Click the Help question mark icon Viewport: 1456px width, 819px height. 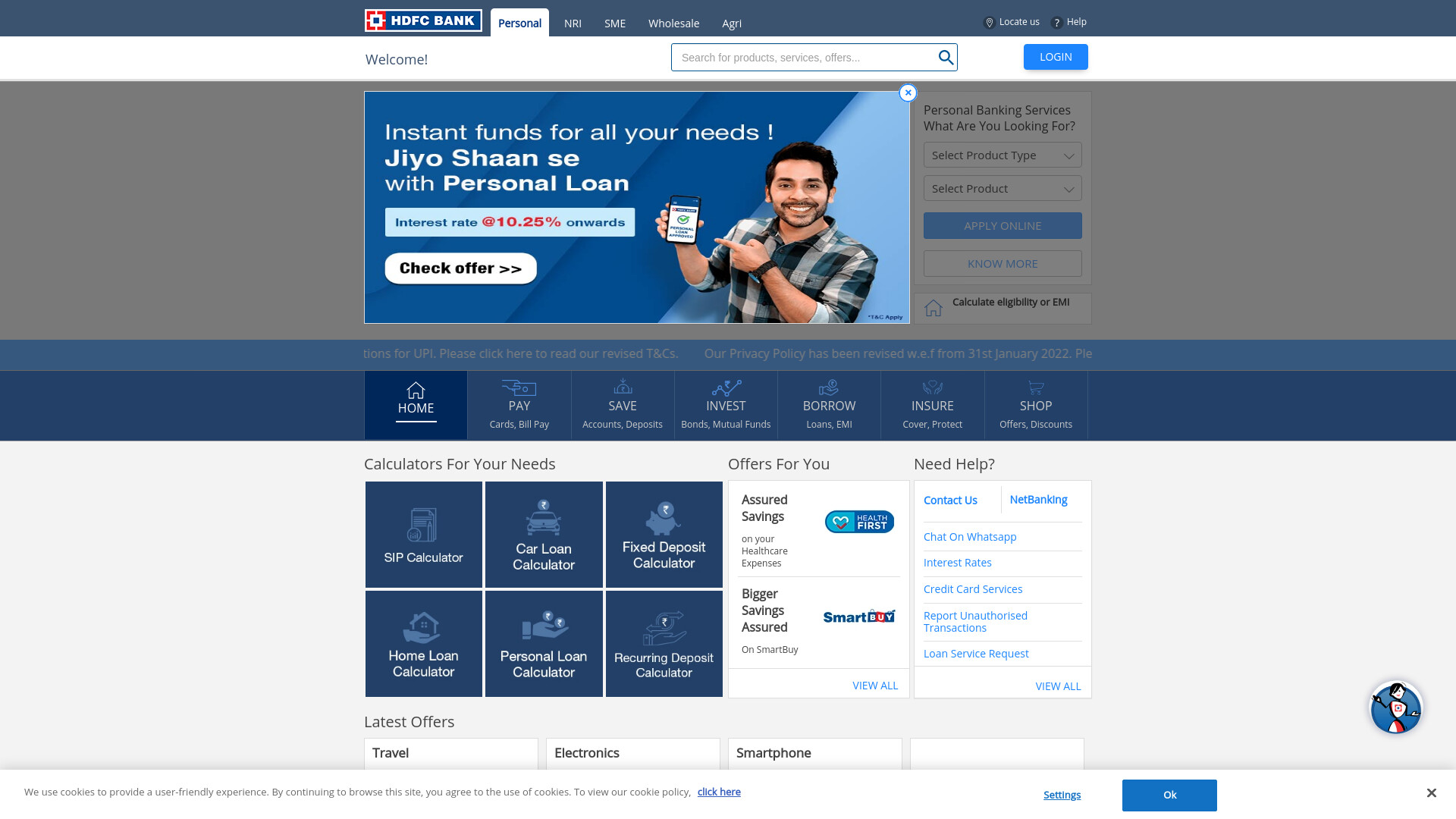pyautogui.click(x=1056, y=23)
